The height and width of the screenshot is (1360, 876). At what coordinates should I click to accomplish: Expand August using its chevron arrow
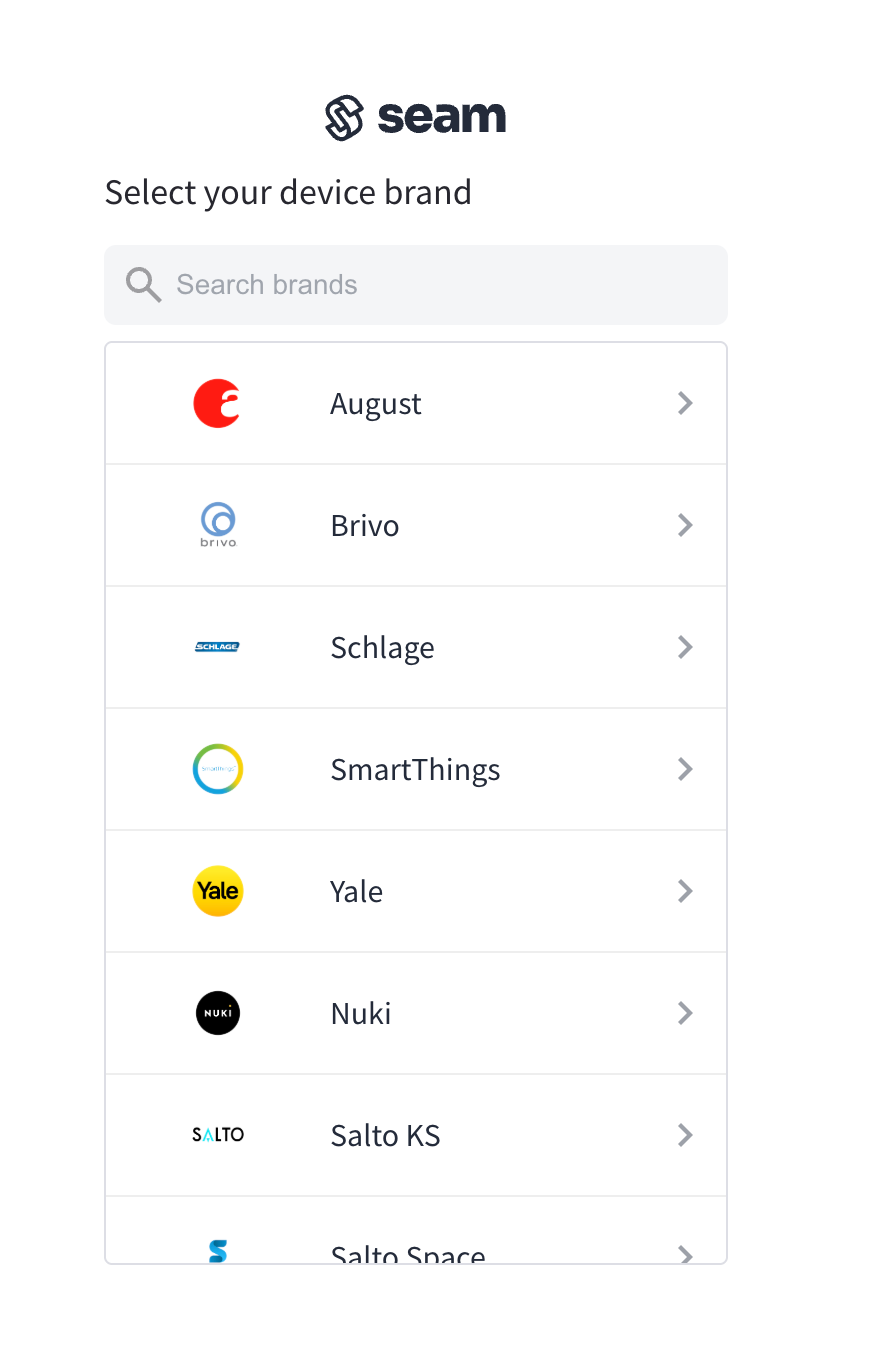point(685,403)
